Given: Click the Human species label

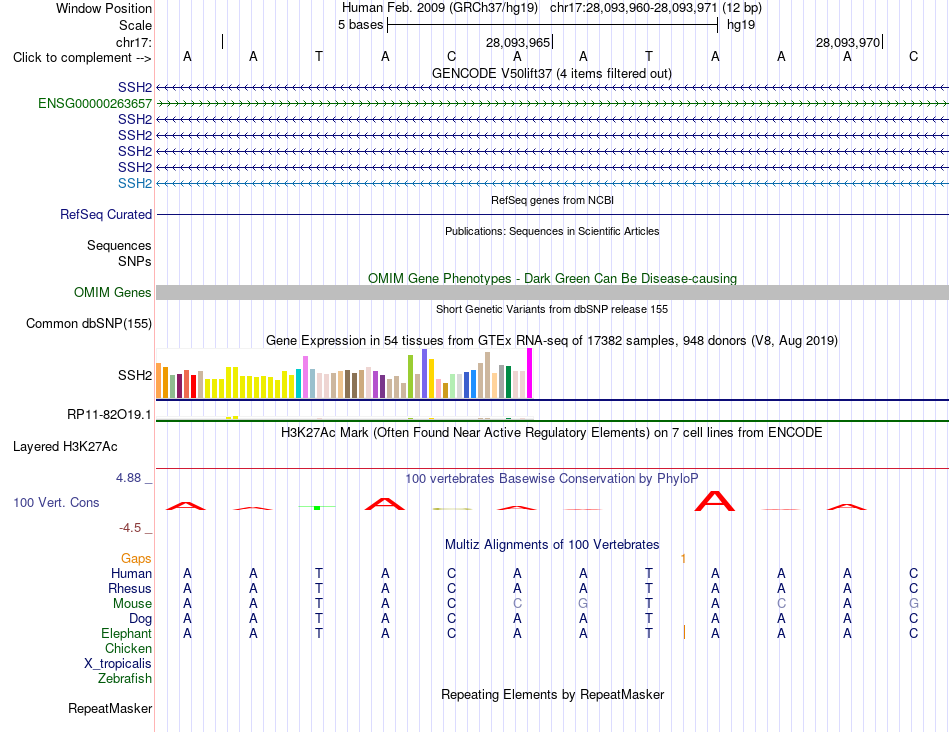Looking at the screenshot, I should coord(131,573).
